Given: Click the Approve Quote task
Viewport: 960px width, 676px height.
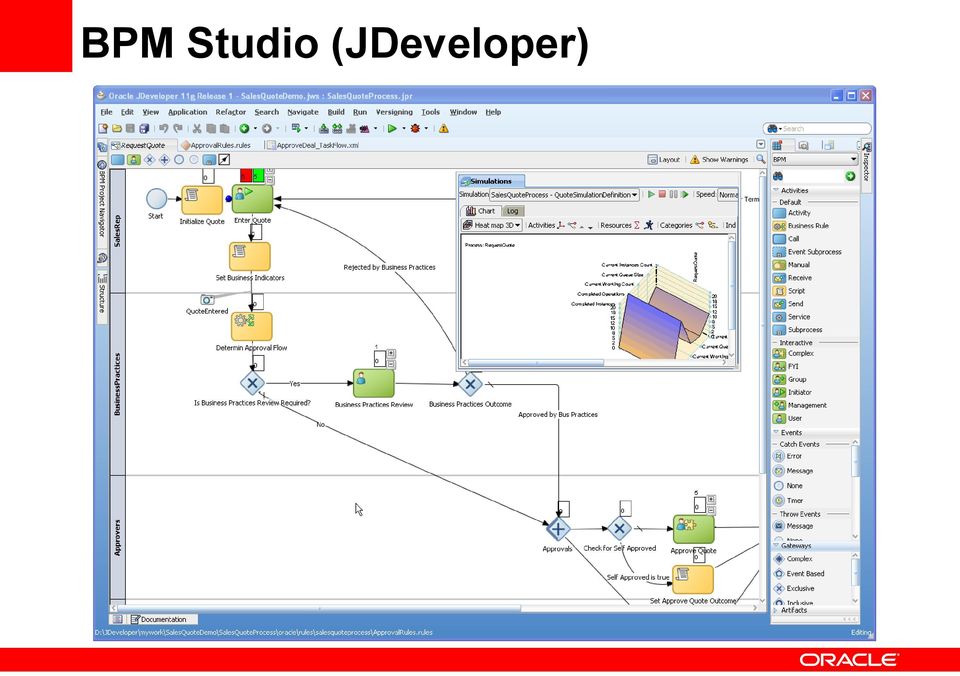Looking at the screenshot, I should tap(694, 529).
